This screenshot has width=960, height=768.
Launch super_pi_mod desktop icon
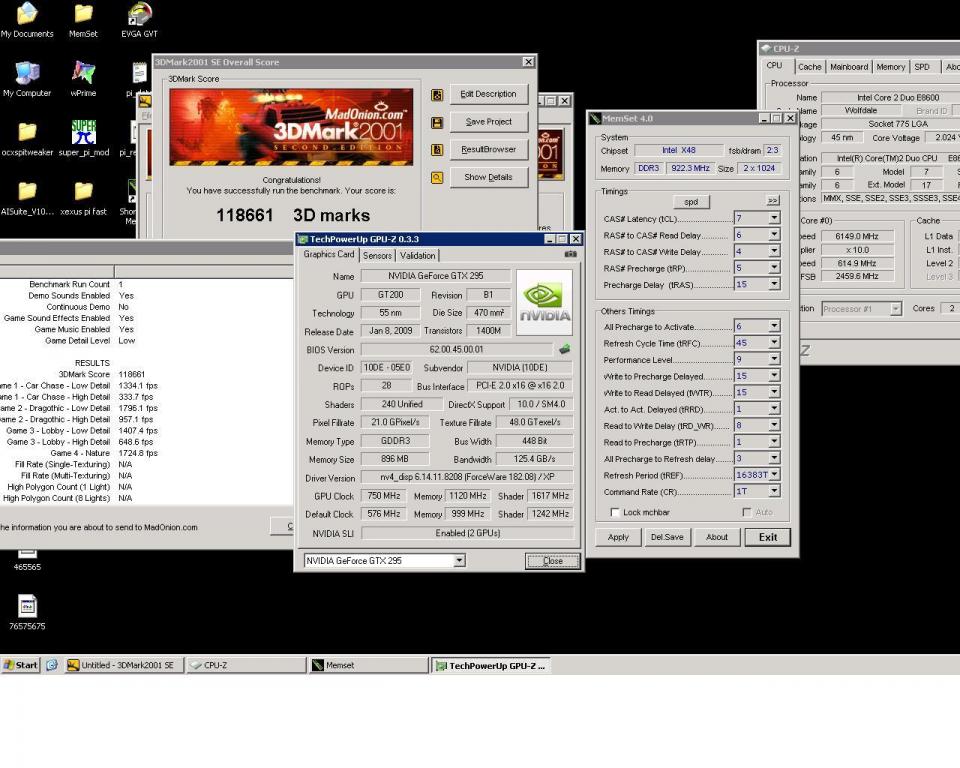[84, 139]
